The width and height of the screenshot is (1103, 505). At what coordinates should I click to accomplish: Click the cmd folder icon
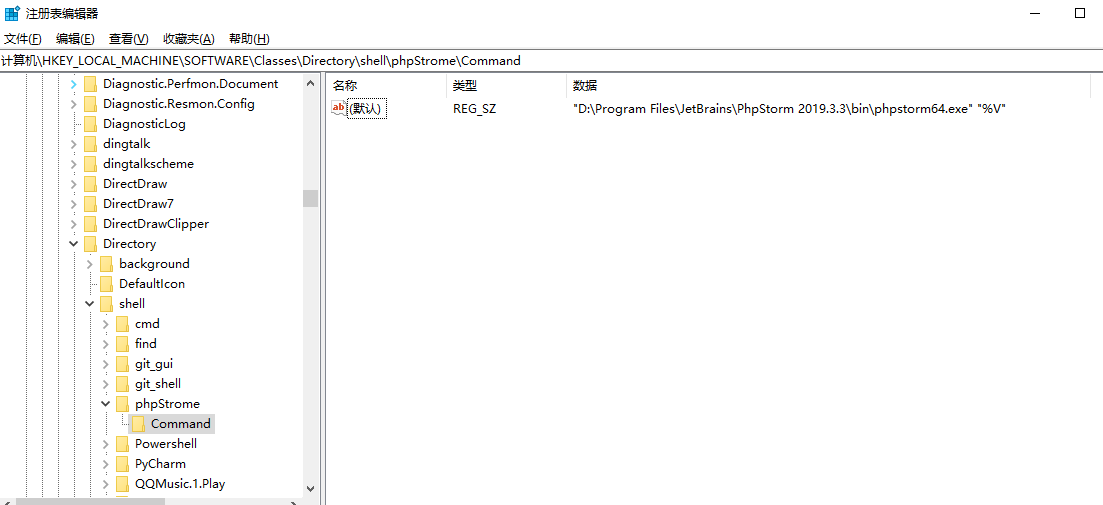pyautogui.click(x=122, y=324)
